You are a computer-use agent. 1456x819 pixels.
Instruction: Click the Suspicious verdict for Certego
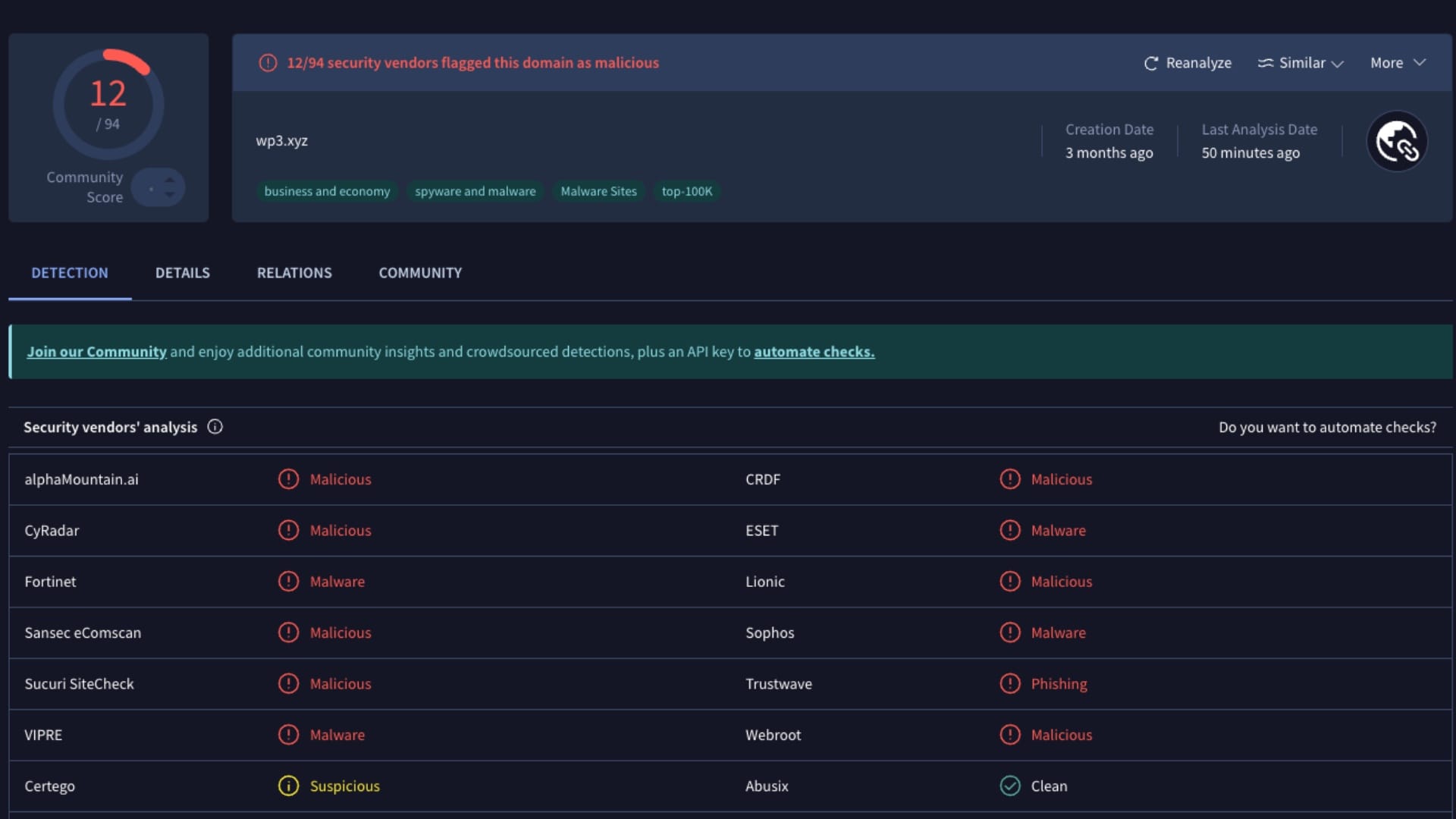point(344,786)
